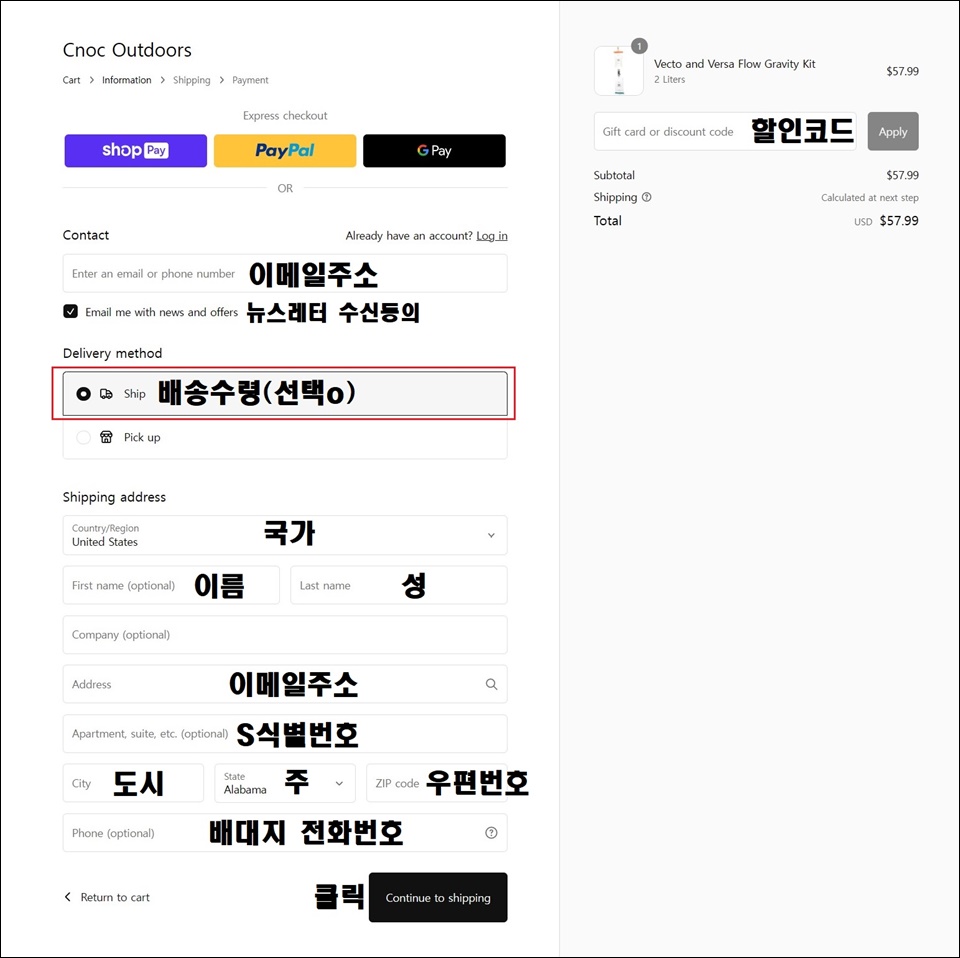Click the Shipping breadcrumb item
Screen dimensions: 960x958
(x=192, y=80)
